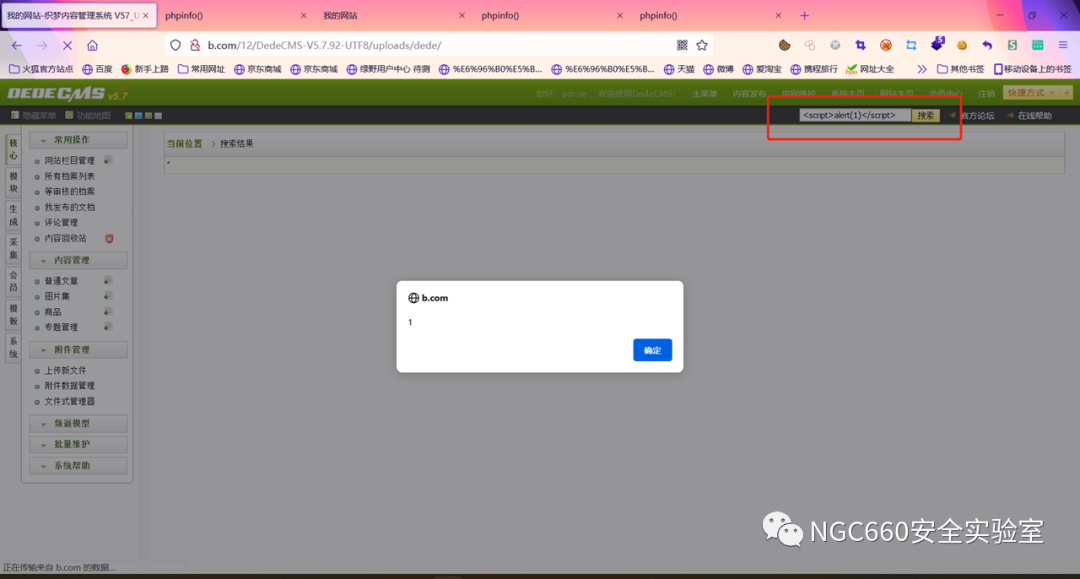Expand the 批量维护 section
This screenshot has width=1080, height=579.
[x=78, y=445]
